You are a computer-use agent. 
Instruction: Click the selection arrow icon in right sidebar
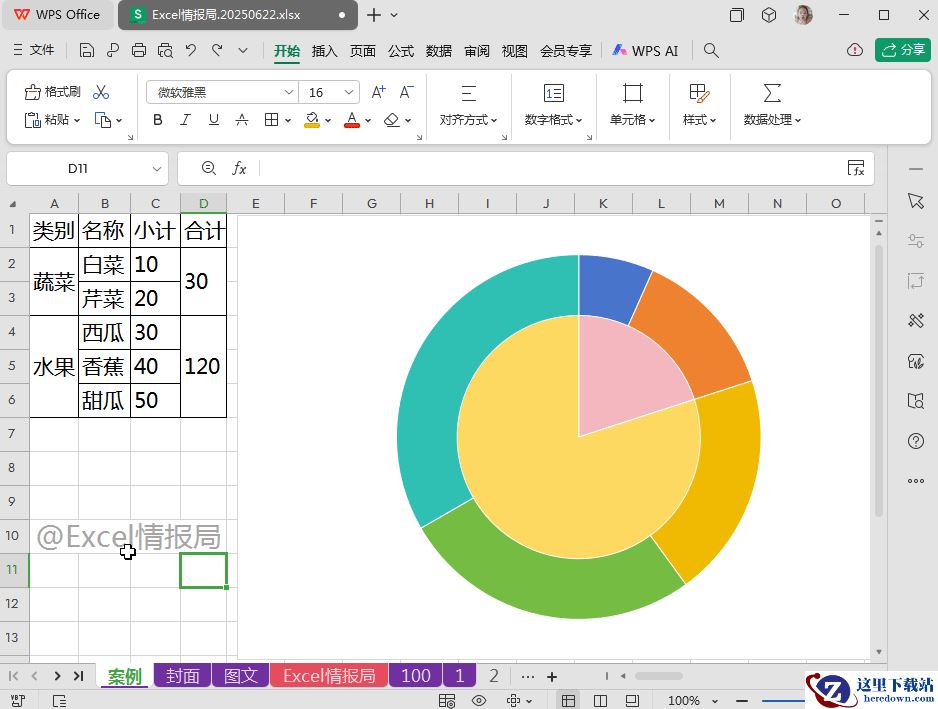tap(915, 201)
